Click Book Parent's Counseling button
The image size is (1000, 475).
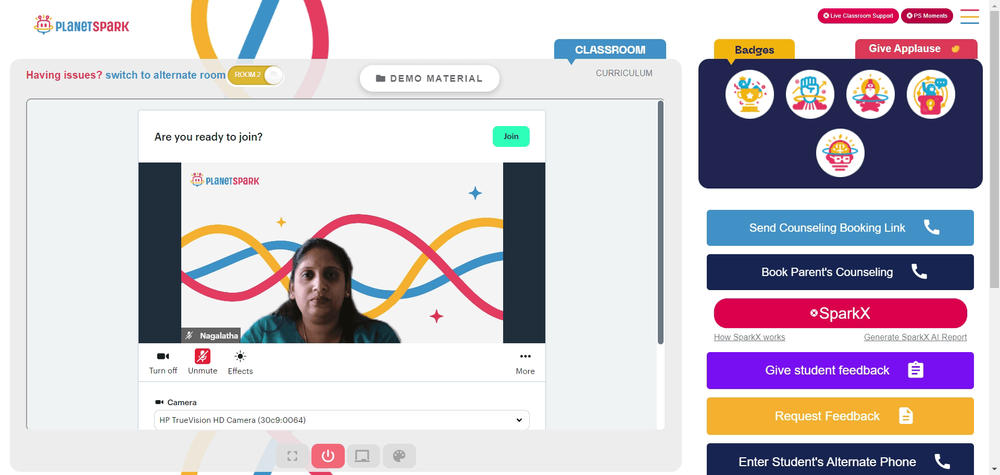pyautogui.click(x=840, y=272)
